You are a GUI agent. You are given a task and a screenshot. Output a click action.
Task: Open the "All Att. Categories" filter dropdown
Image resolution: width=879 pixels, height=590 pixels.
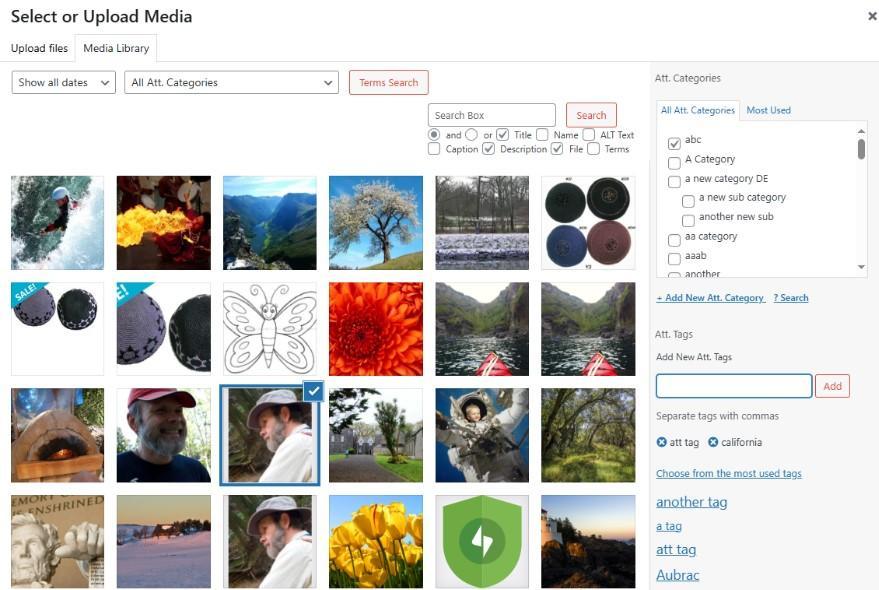pyautogui.click(x=231, y=82)
